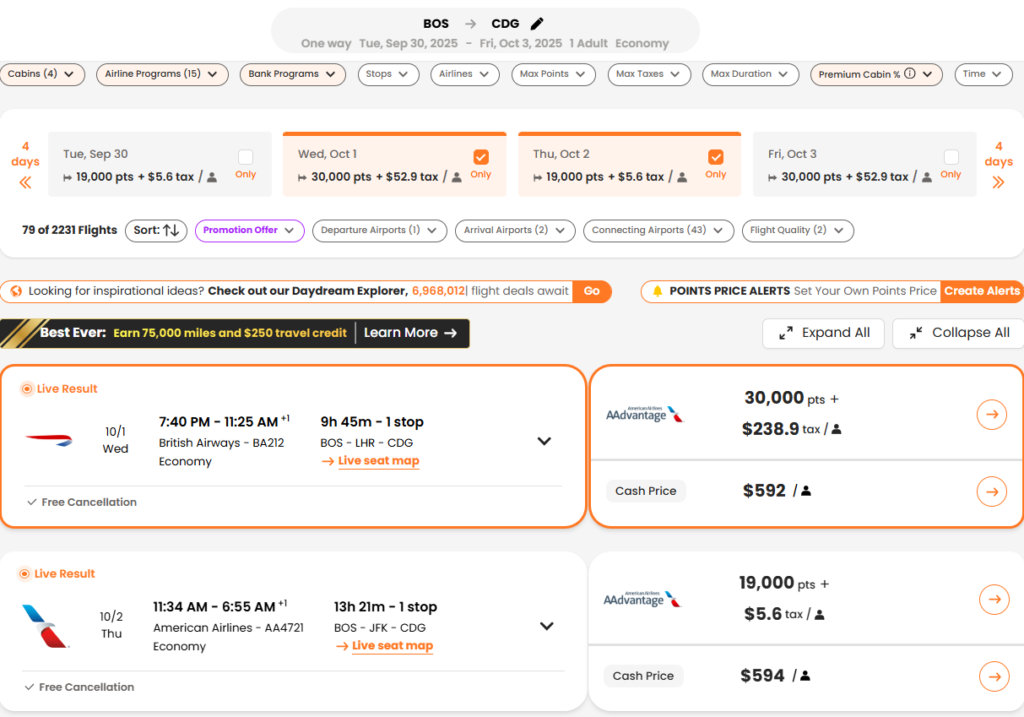
Task: Open the Flight Quality (2) dropdown
Action: coord(797,231)
